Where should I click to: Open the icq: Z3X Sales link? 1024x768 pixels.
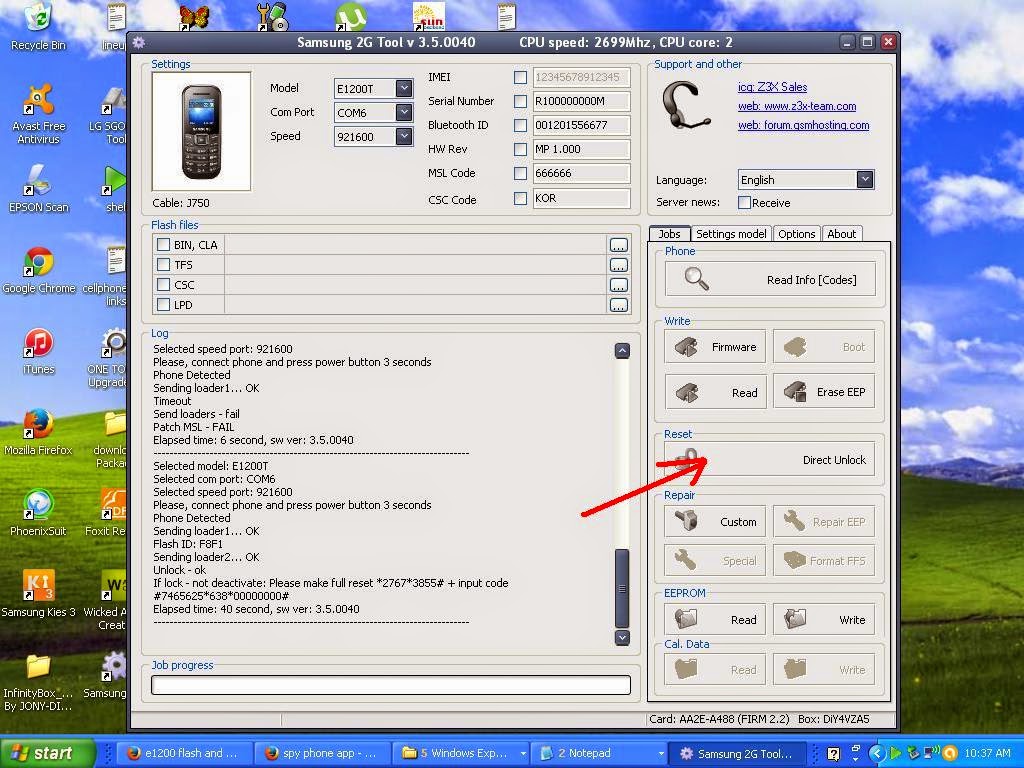[x=773, y=87]
